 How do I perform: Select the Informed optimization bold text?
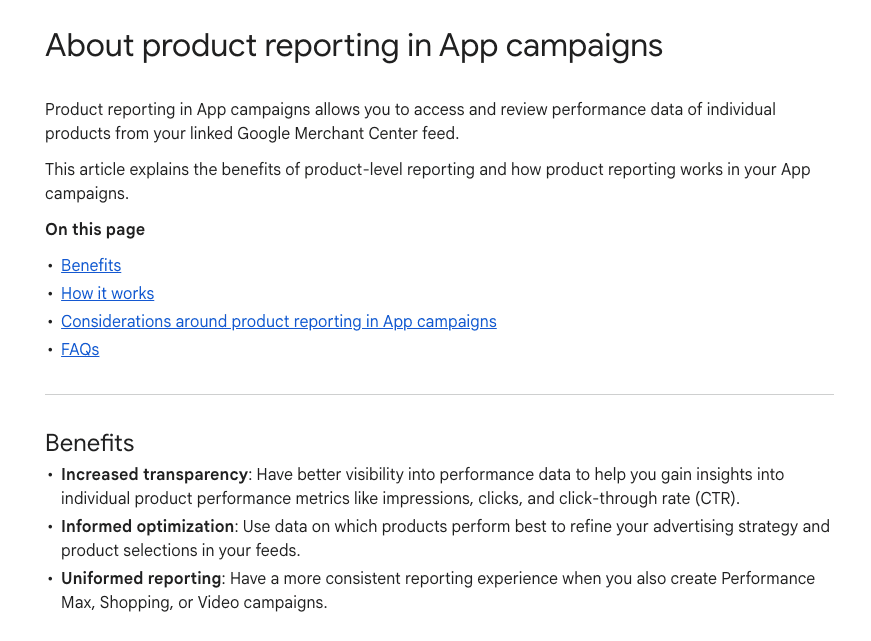click(x=147, y=527)
